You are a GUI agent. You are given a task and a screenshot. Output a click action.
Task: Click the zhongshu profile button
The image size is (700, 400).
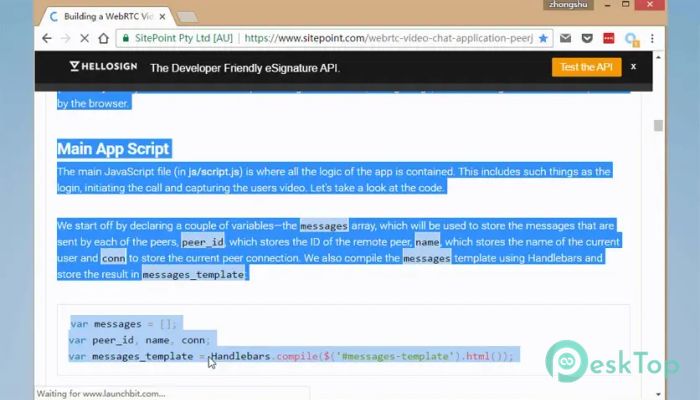568,4
